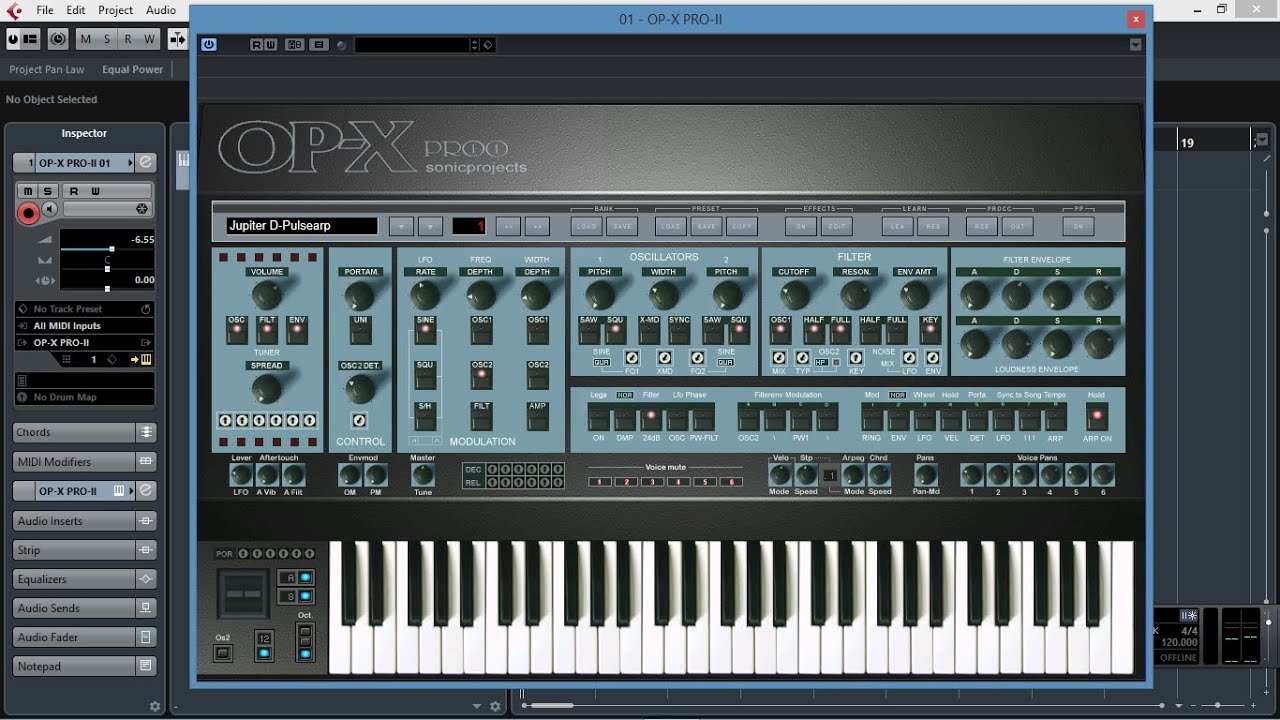Toggle the SYNC oscillator switch
This screenshot has height=720, width=1280.
click(679, 329)
